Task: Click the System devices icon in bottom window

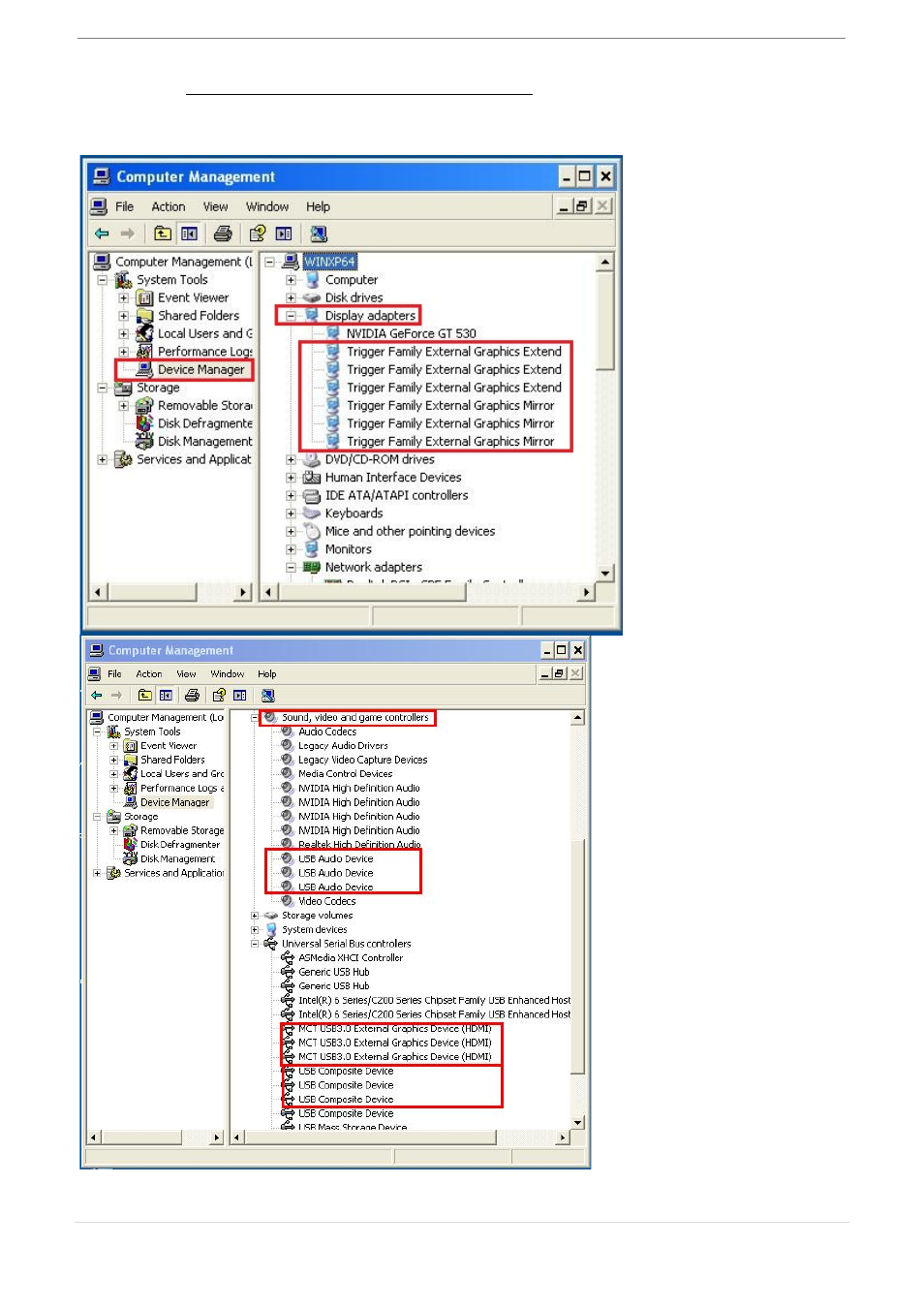Action: tap(271, 929)
